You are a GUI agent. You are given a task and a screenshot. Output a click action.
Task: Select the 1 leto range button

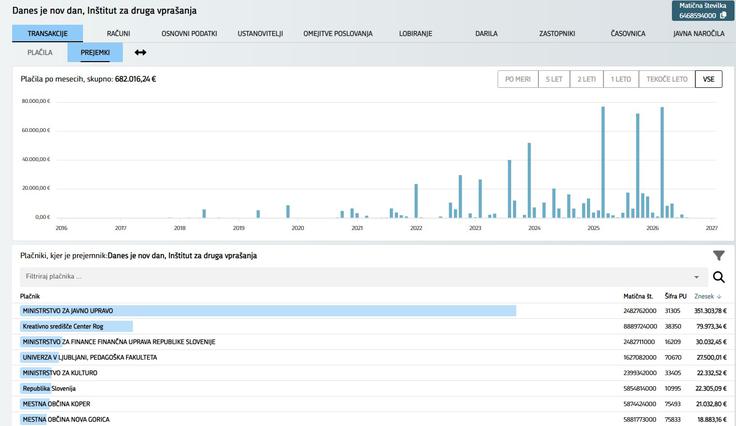click(x=621, y=79)
